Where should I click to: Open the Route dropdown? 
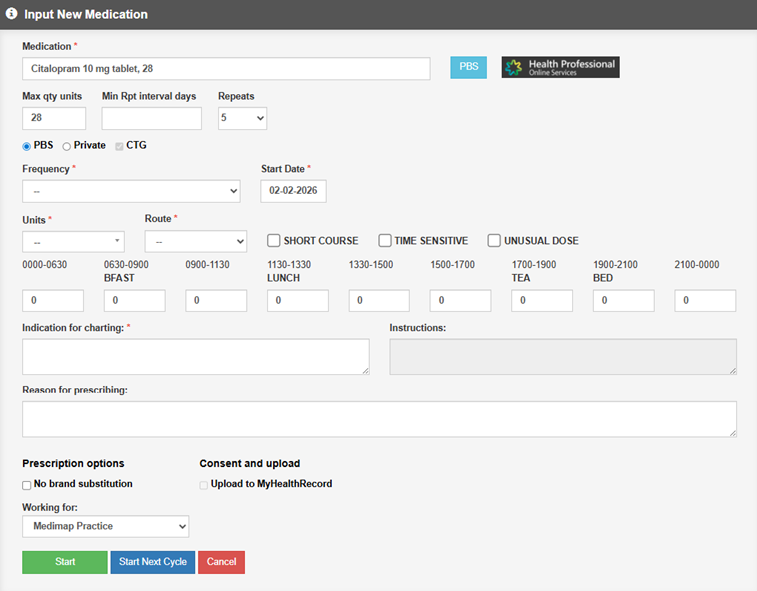[195, 242]
